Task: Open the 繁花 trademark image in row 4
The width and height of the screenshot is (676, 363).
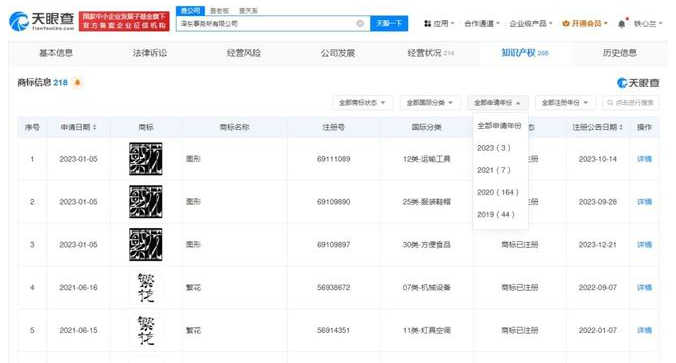Action: [x=146, y=287]
